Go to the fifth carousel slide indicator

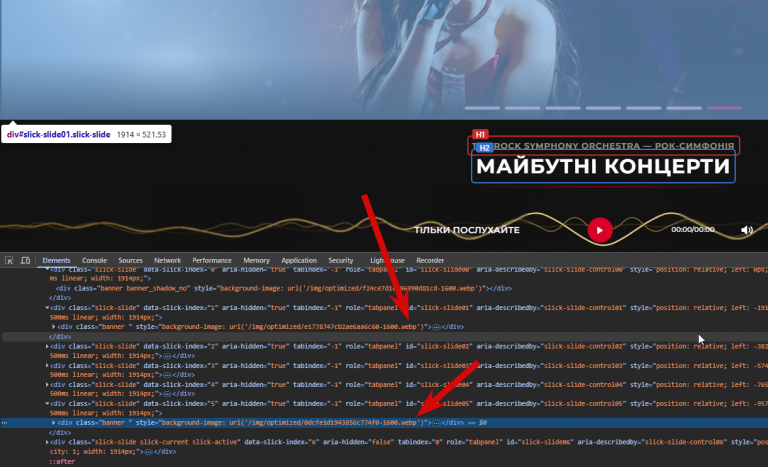(x=644, y=108)
